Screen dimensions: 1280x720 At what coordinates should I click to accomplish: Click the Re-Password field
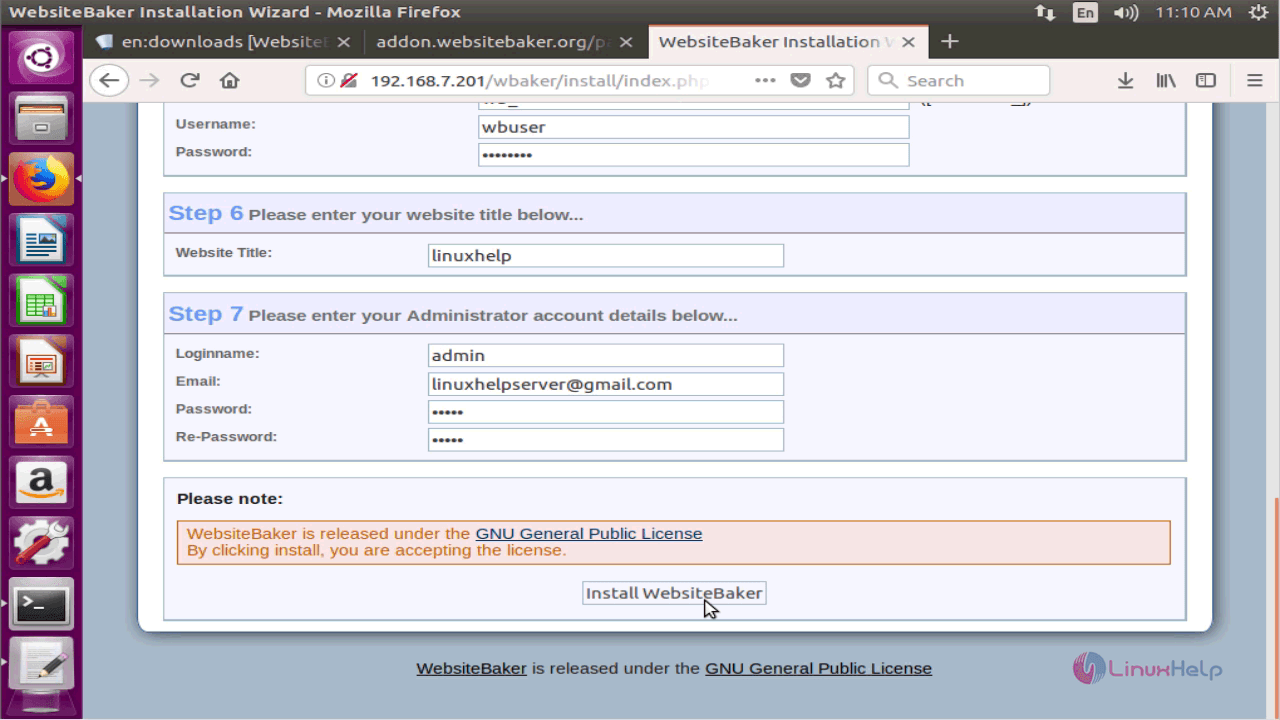(x=605, y=439)
